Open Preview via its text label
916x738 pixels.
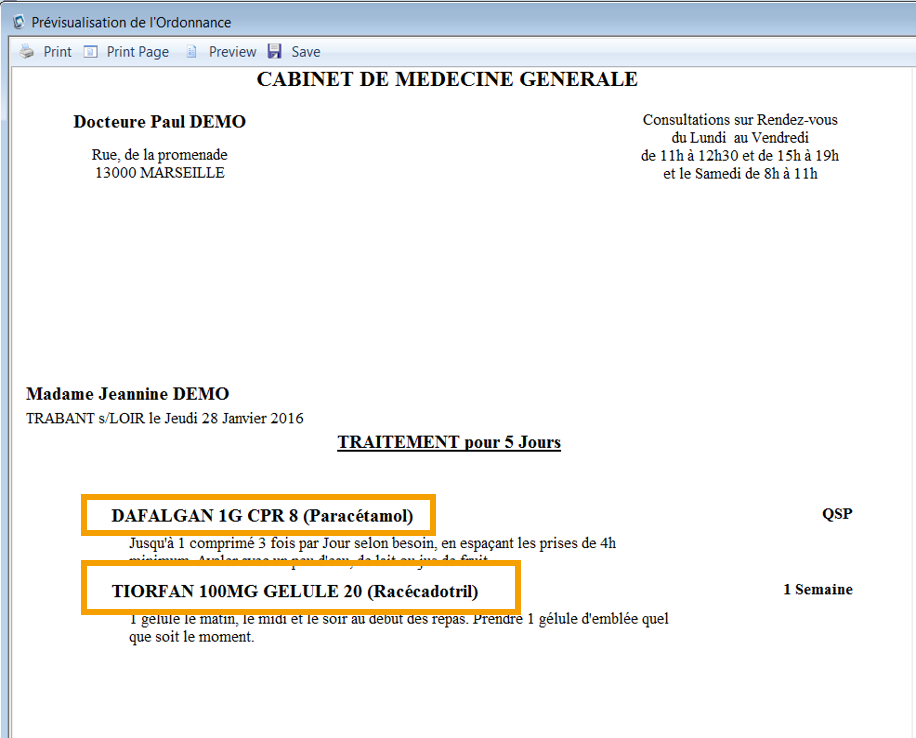pyautogui.click(x=232, y=52)
